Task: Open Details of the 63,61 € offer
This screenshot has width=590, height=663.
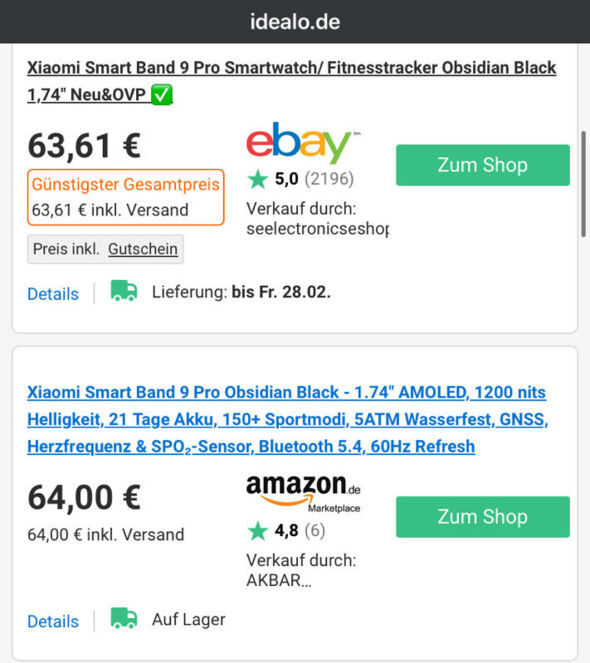Action: [x=53, y=294]
